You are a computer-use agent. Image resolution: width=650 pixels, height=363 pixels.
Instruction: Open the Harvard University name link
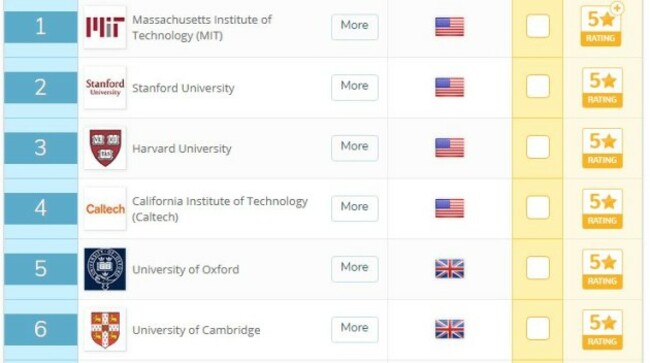click(x=182, y=148)
